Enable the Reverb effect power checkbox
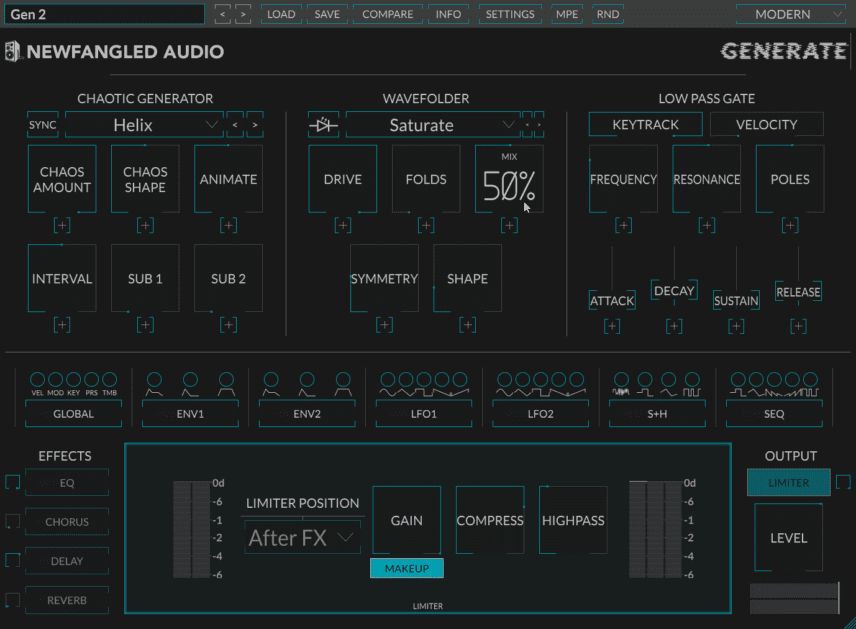Viewport: 856px width, 629px height. click(x=13, y=600)
